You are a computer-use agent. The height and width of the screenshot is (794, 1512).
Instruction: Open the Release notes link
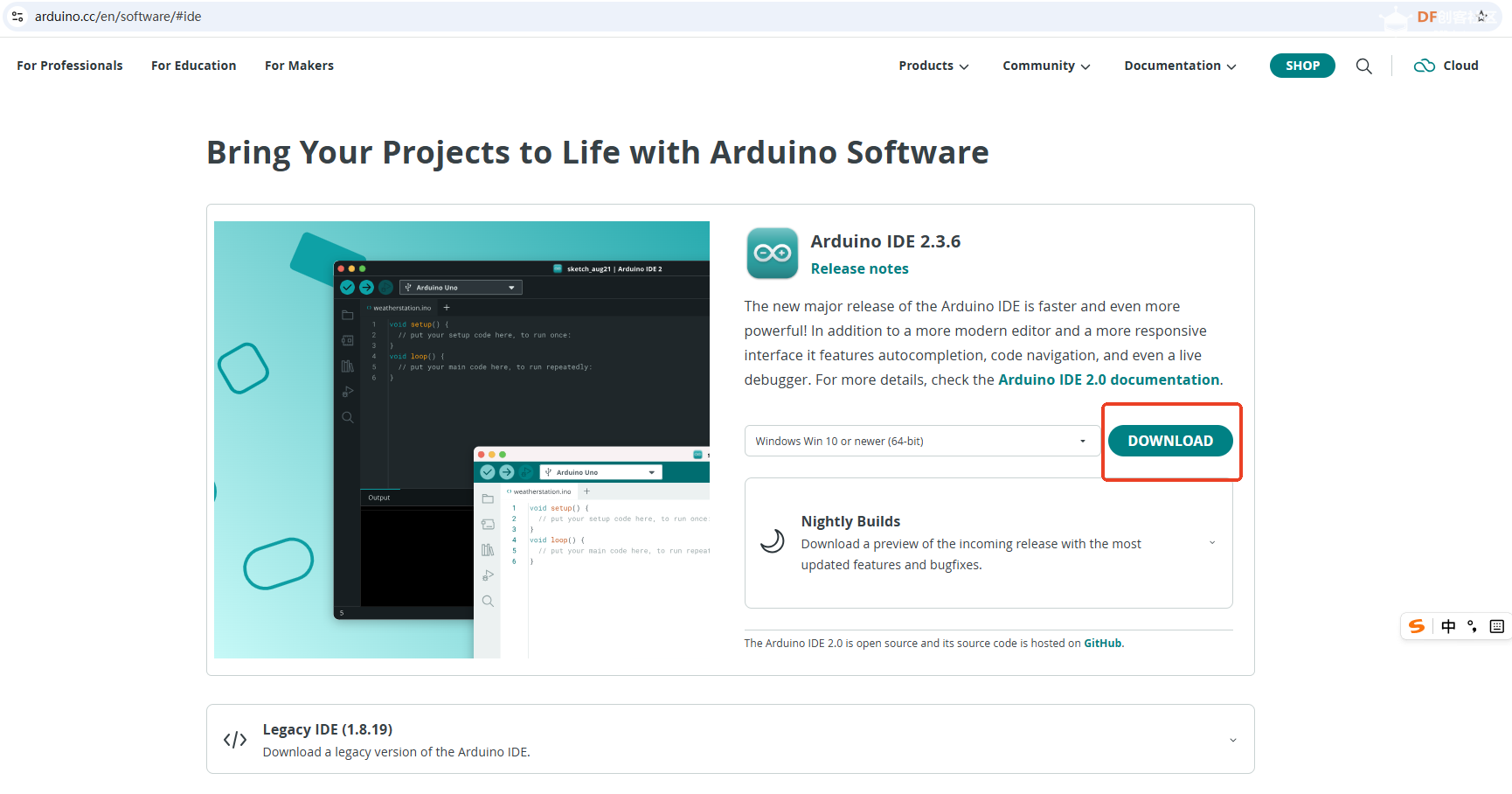tap(860, 268)
